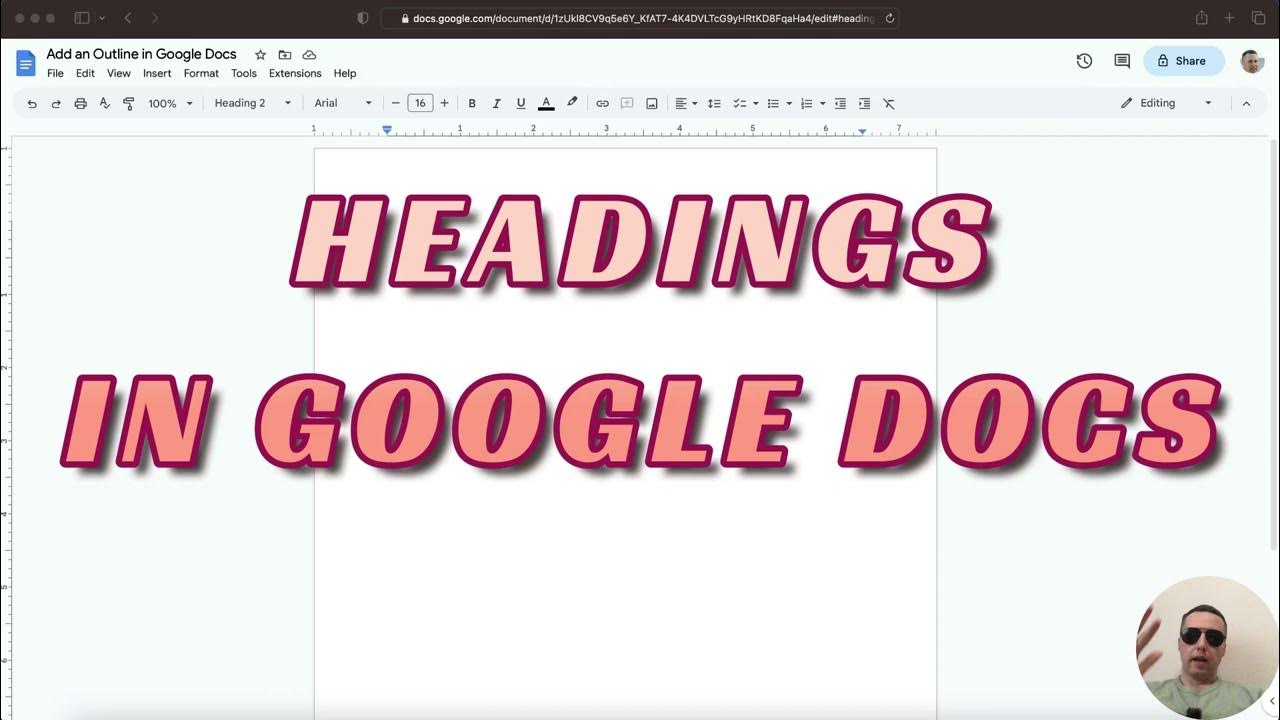Open the Format menu
Image resolution: width=1280 pixels, height=720 pixels.
pyautogui.click(x=201, y=73)
